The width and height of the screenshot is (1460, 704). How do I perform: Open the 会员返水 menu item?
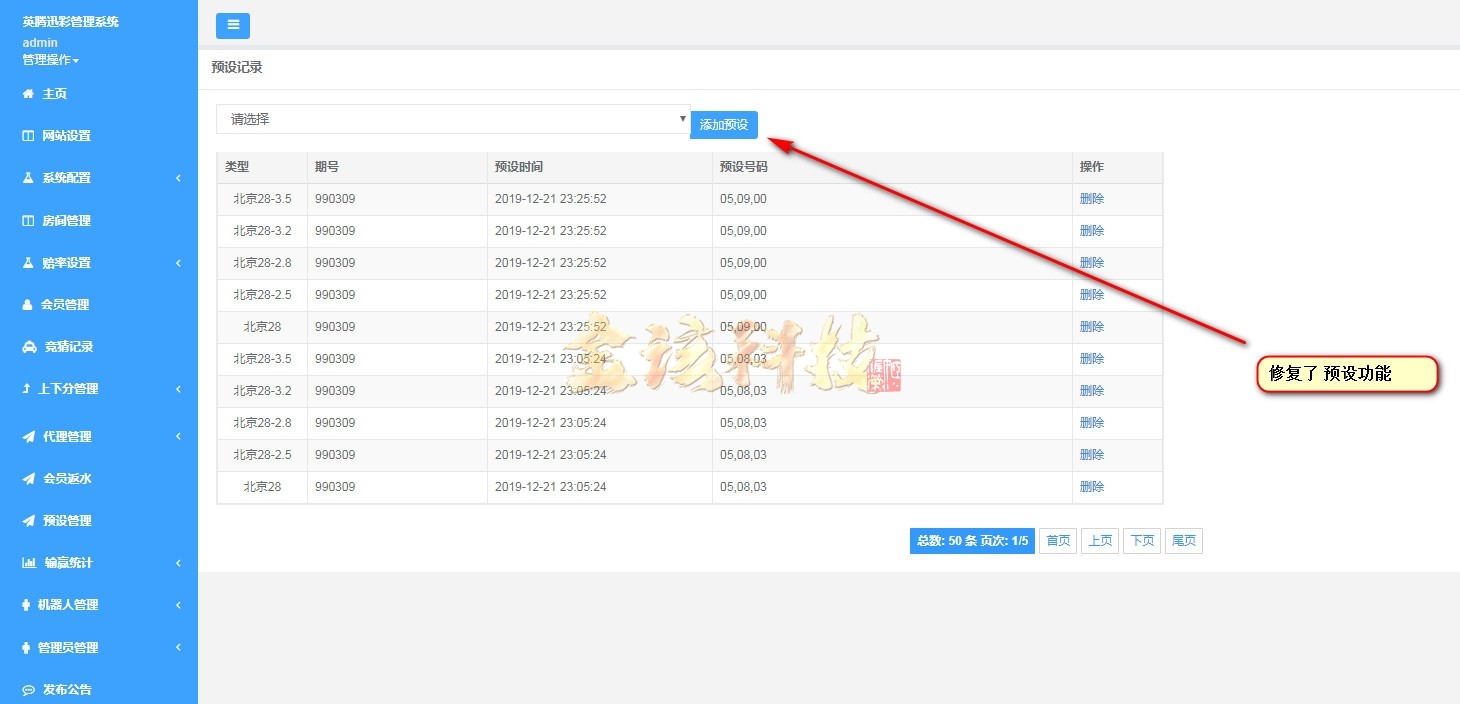(67, 479)
